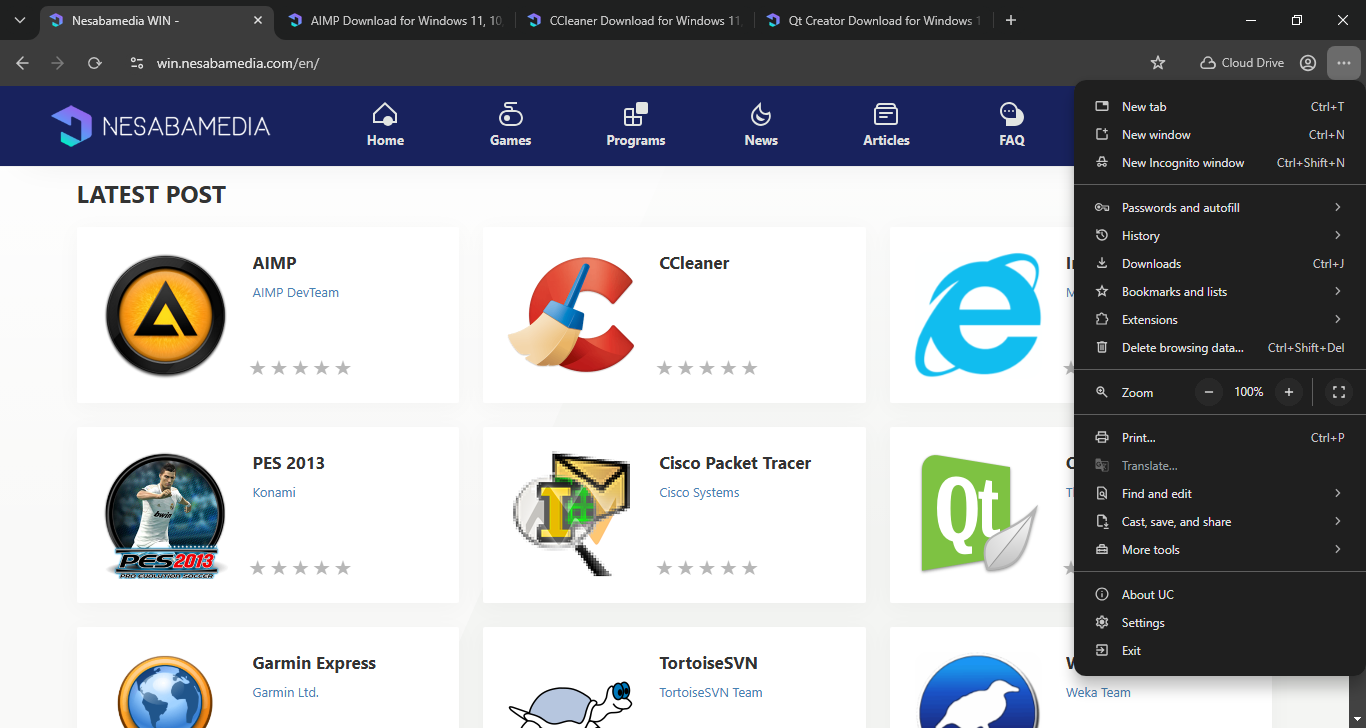
Task: Open the Games section via its controller icon
Action: click(510, 115)
